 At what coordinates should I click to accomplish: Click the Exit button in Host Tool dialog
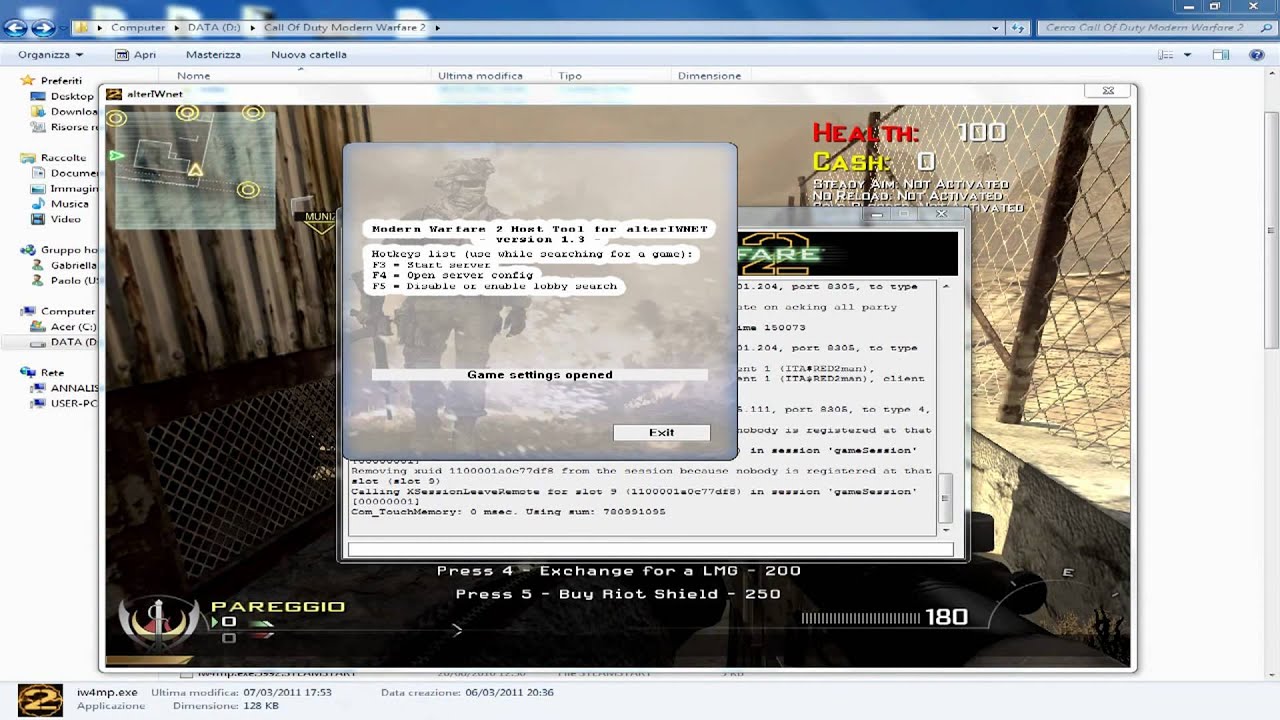pyautogui.click(x=661, y=432)
